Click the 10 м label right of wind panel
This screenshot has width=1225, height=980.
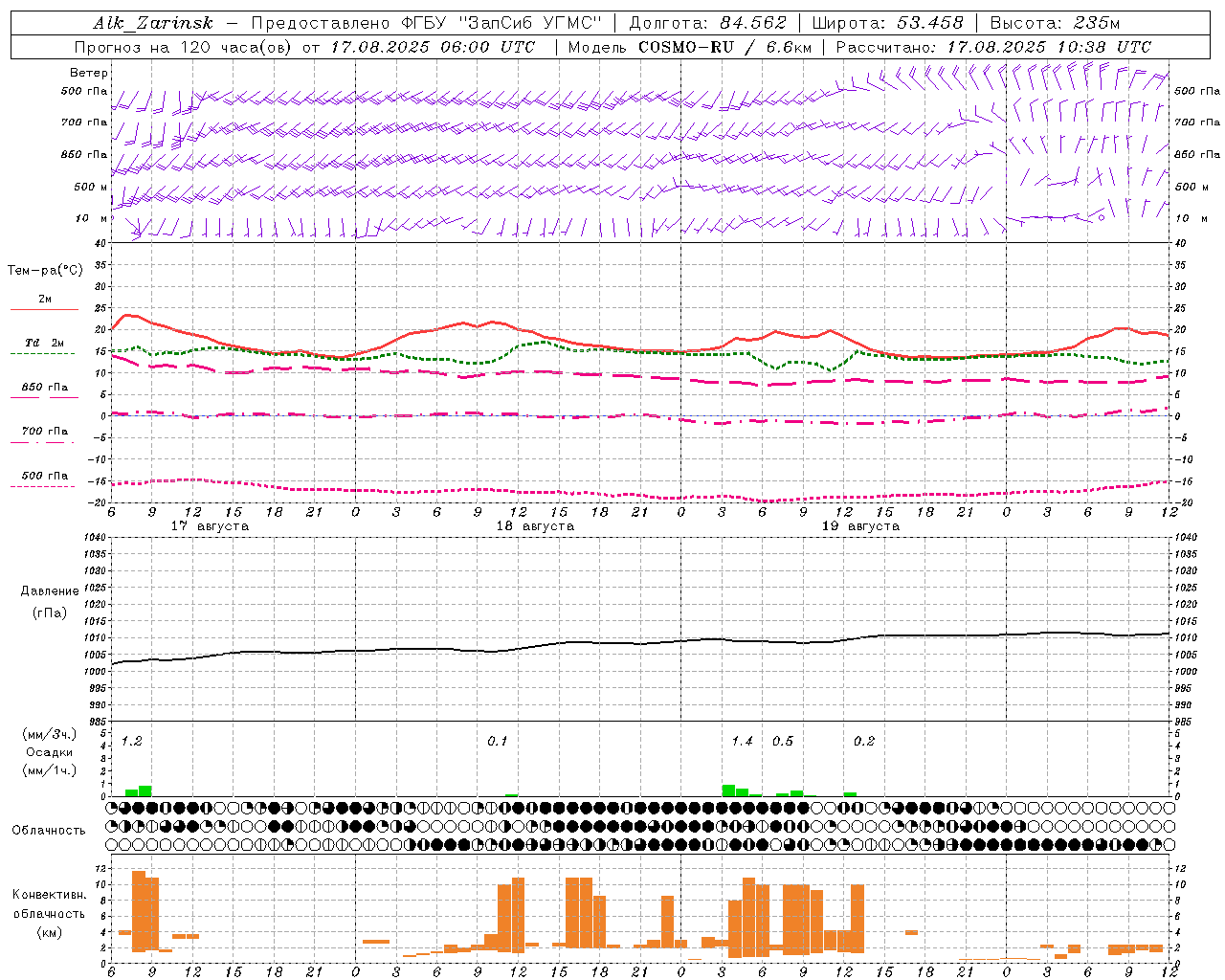pos(1192,219)
